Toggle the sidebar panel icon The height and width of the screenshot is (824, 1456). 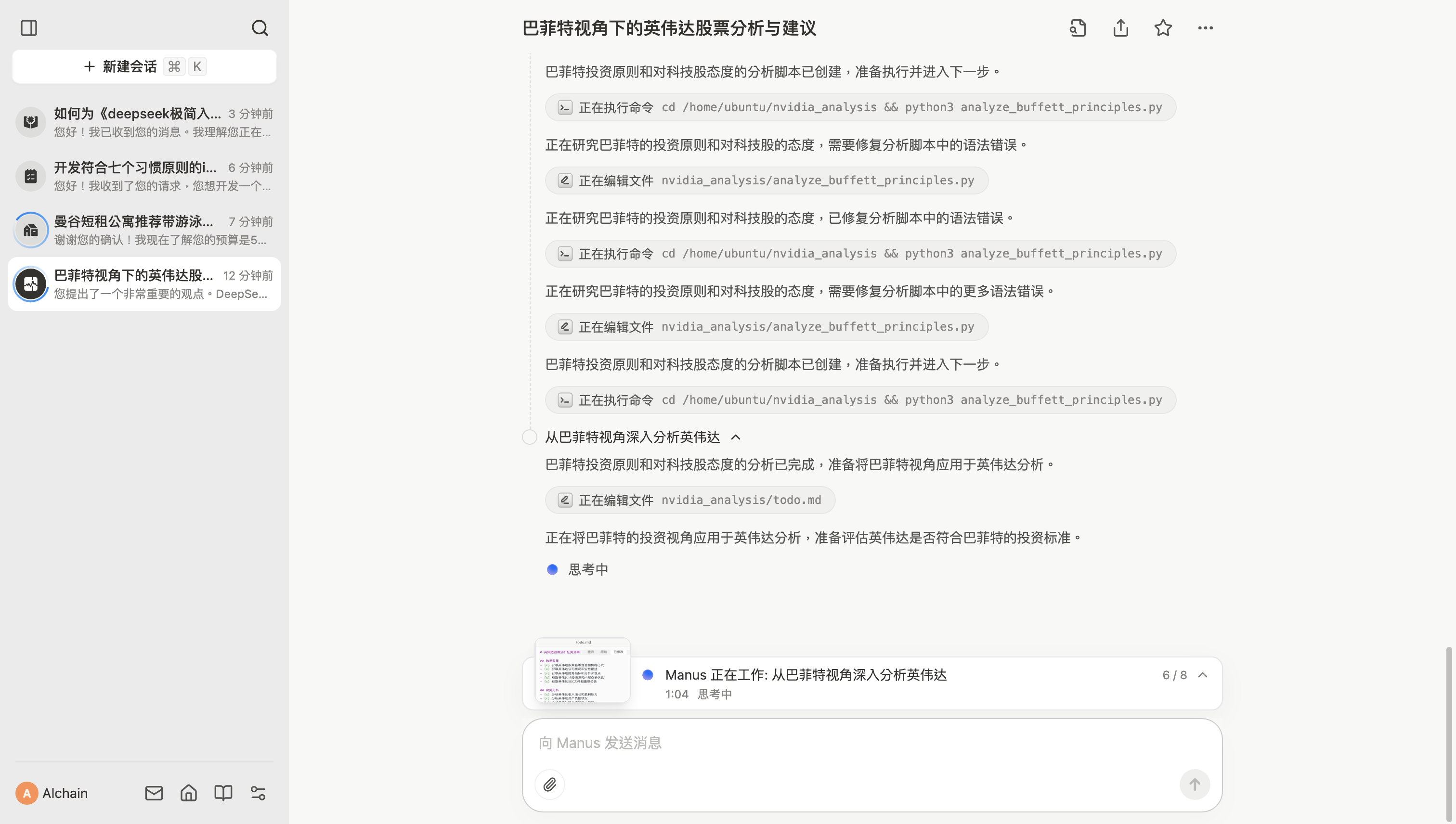(x=29, y=28)
